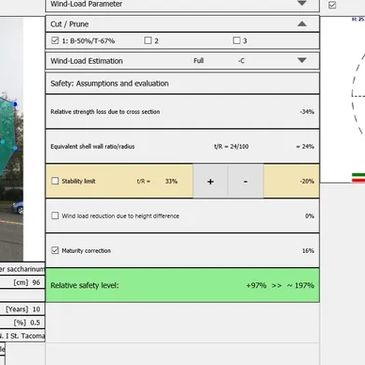Expand the Wind-Load Parameter section
Viewport: 365px width, 365px height.
(x=302, y=3)
